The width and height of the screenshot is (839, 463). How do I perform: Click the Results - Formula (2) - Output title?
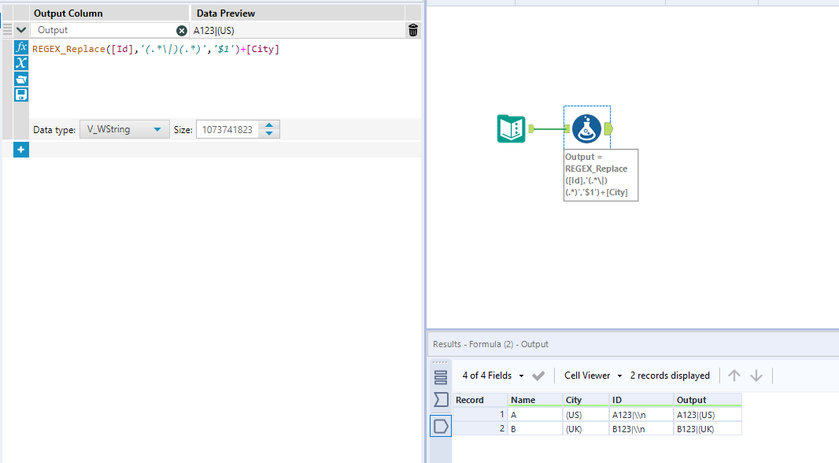(x=490, y=344)
